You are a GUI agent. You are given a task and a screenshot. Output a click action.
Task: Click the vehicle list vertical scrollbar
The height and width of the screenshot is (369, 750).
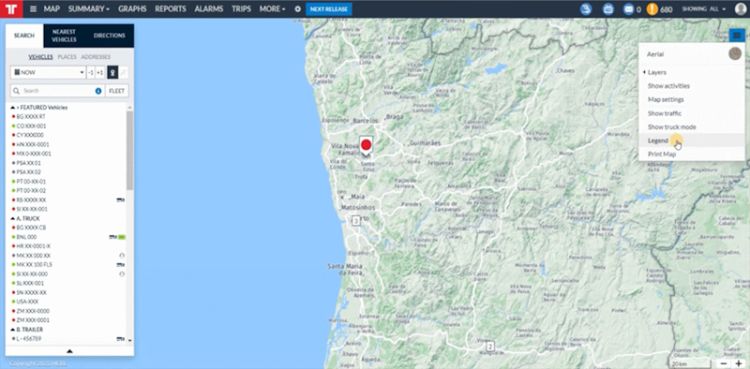tap(130, 150)
